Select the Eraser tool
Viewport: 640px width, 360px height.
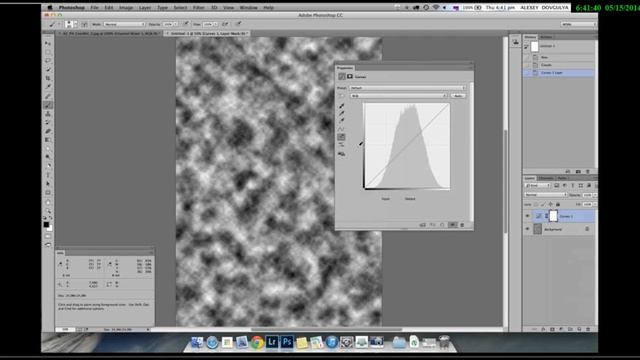48,131
